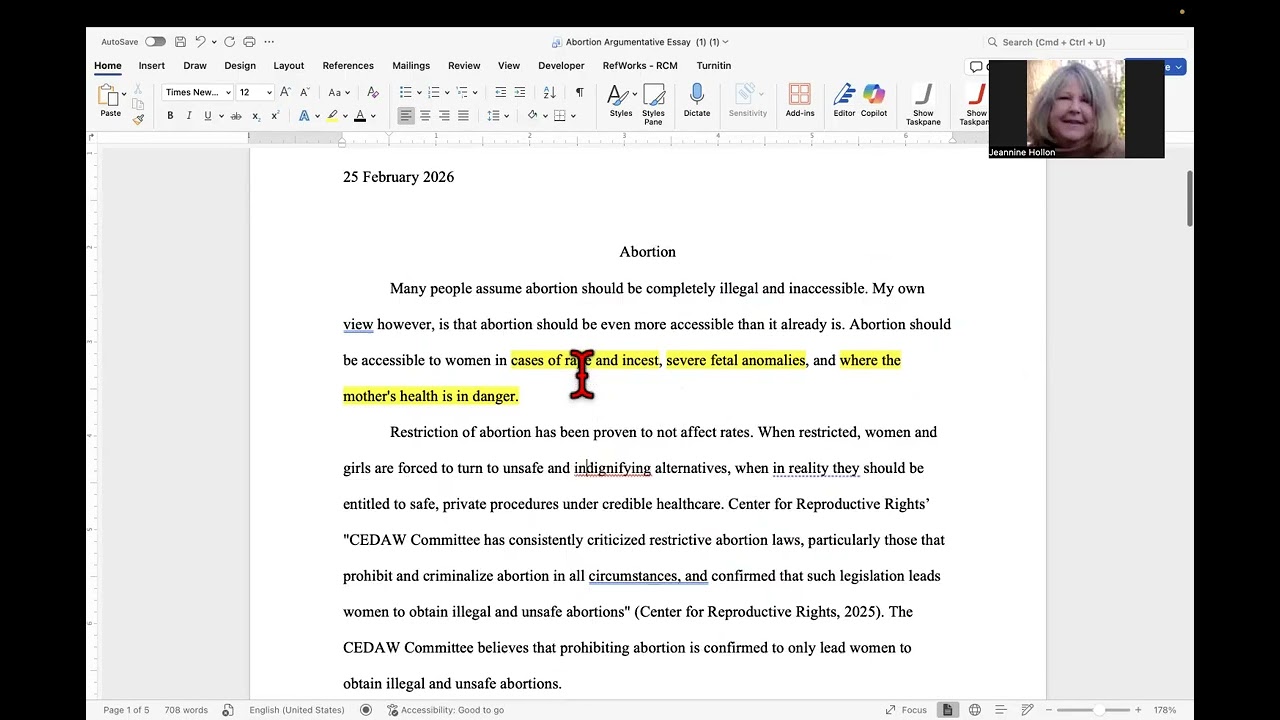1280x720 pixels.
Task: Expand the bullet list style dropdown arrow
Action: pyautogui.click(x=418, y=93)
